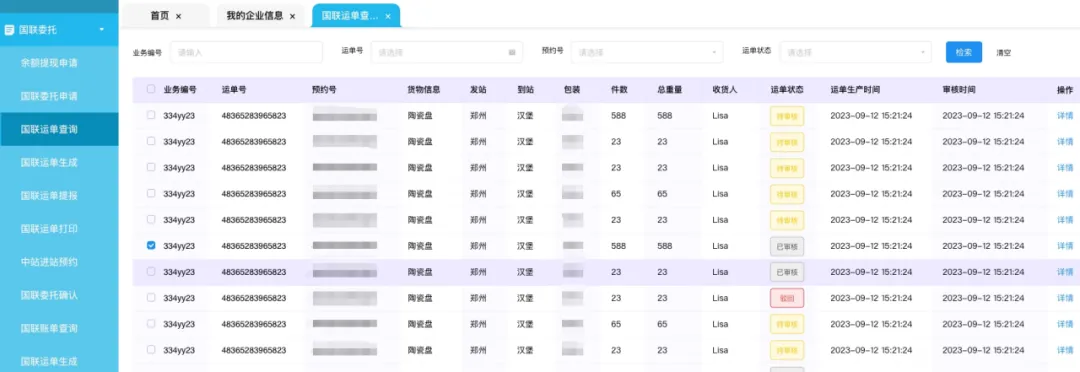Image resolution: width=1080 pixels, height=372 pixels.
Task: Check the highlighted row with 23 已审核
Action: click(x=151, y=271)
